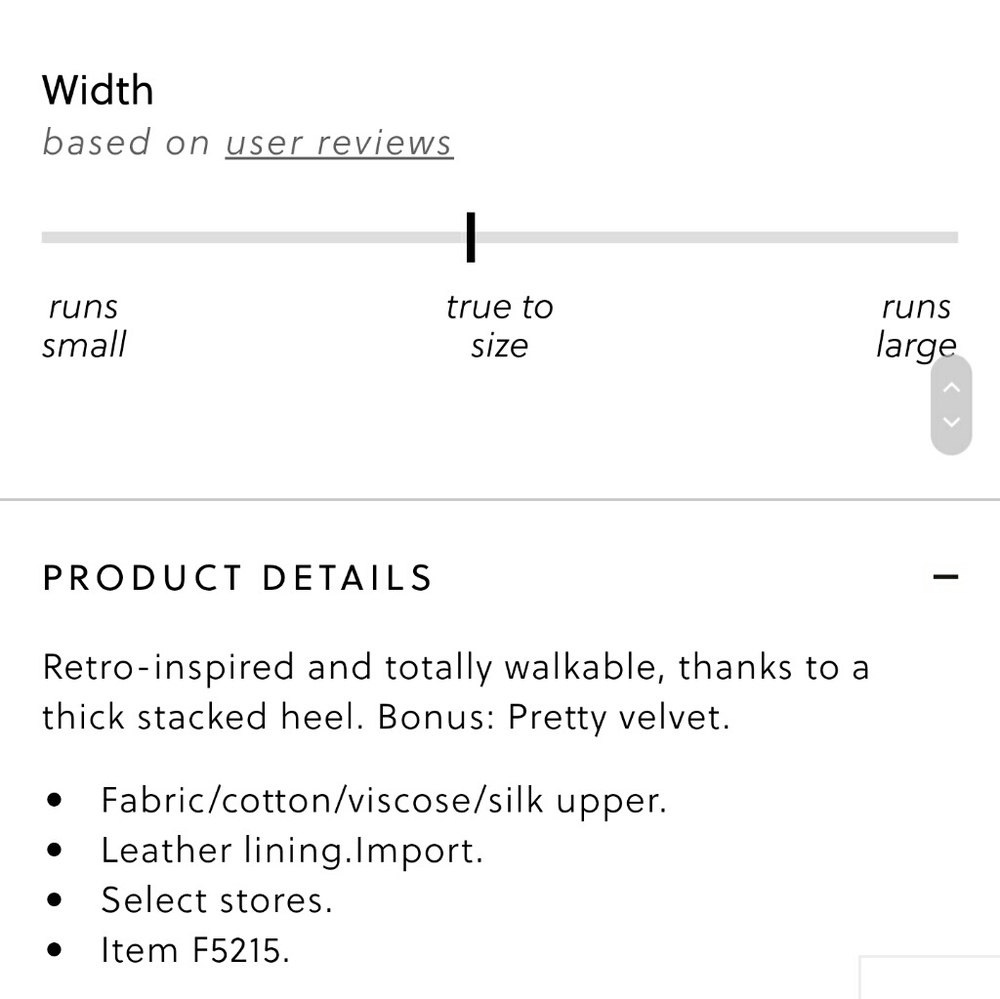Click the "based on" italic text
Viewport: 1000px width, 999px height.
tap(126, 143)
